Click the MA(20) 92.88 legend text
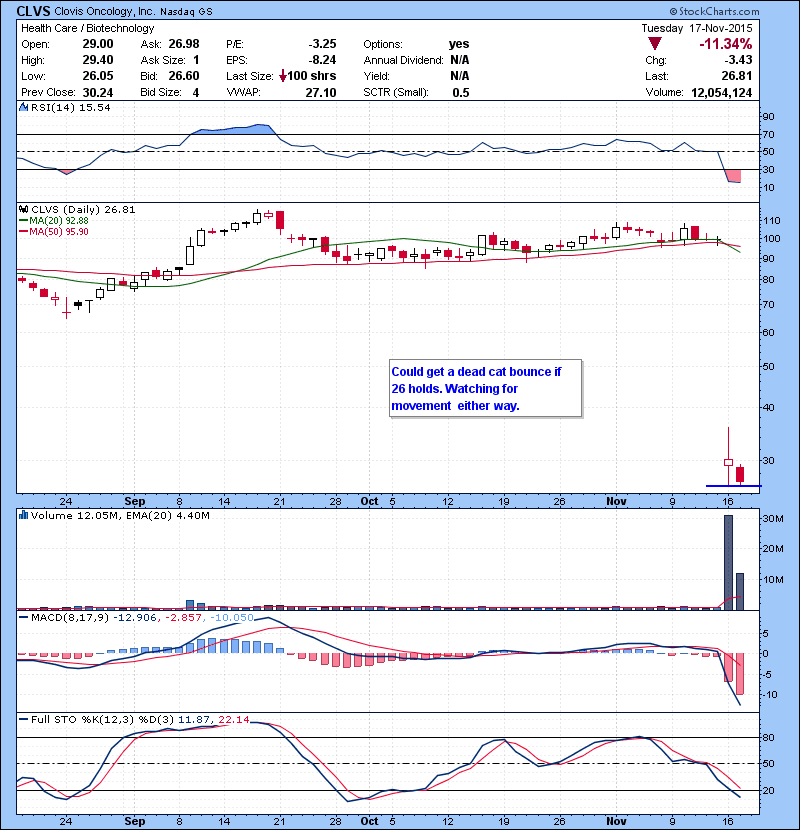Viewport: 800px width, 830px height. (x=59, y=221)
